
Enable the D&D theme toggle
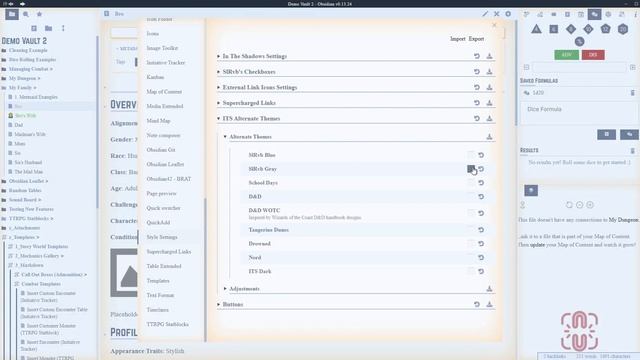[x=471, y=197]
